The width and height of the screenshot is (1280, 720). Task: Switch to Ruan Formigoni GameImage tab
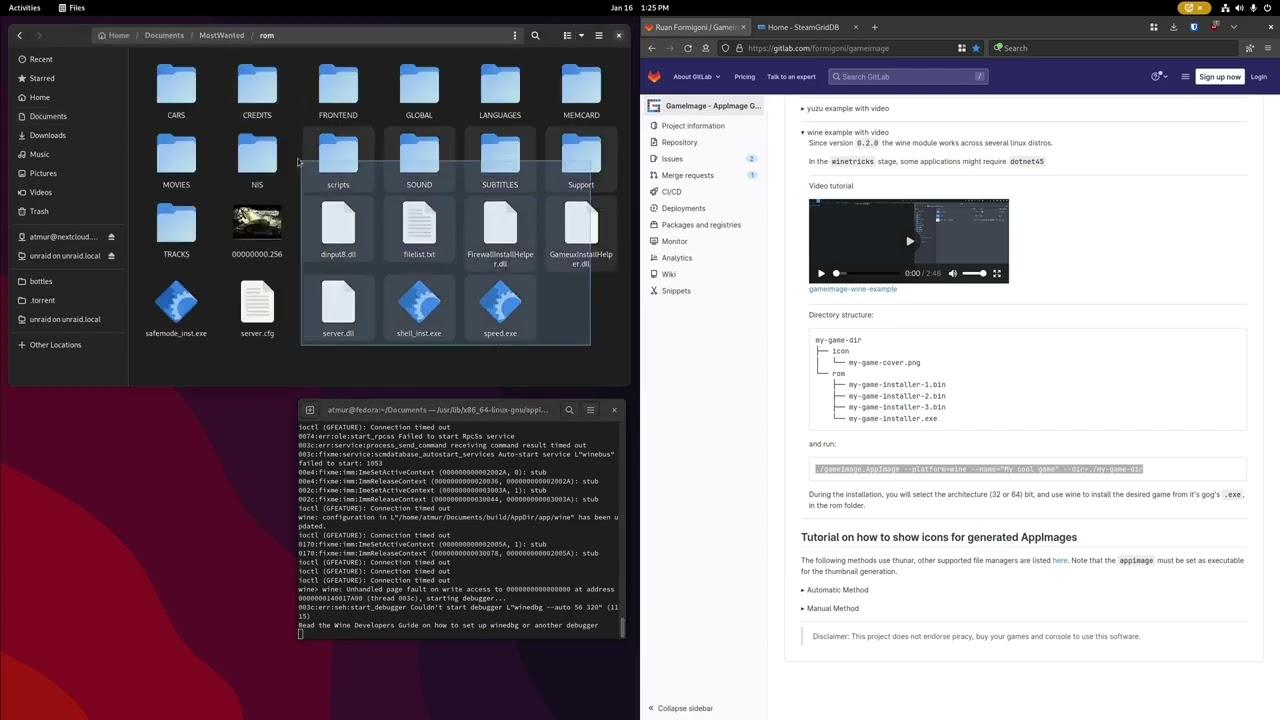pos(696,27)
